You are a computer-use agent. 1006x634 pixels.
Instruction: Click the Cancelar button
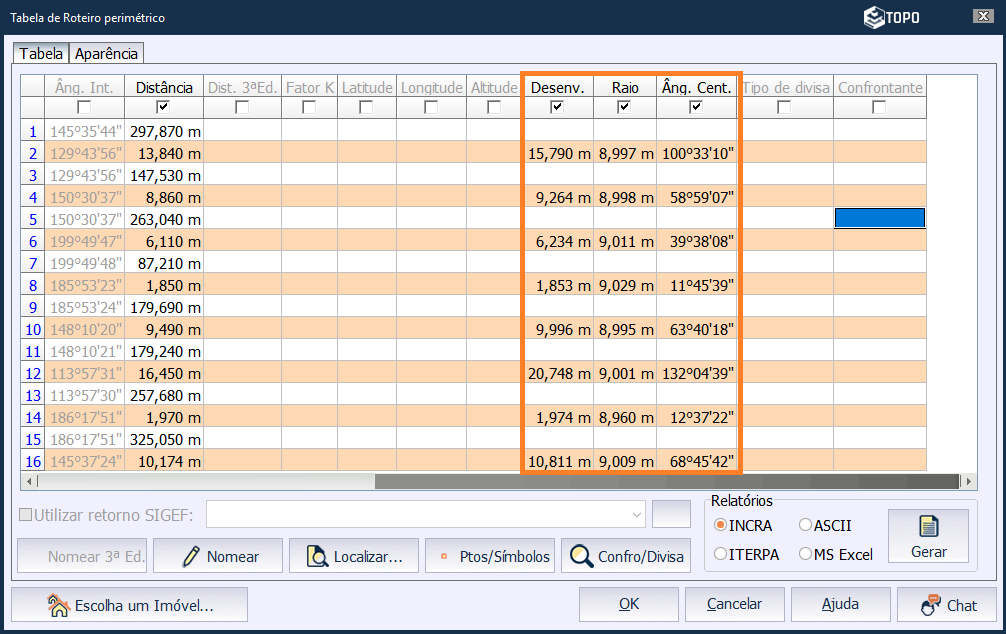point(734,604)
